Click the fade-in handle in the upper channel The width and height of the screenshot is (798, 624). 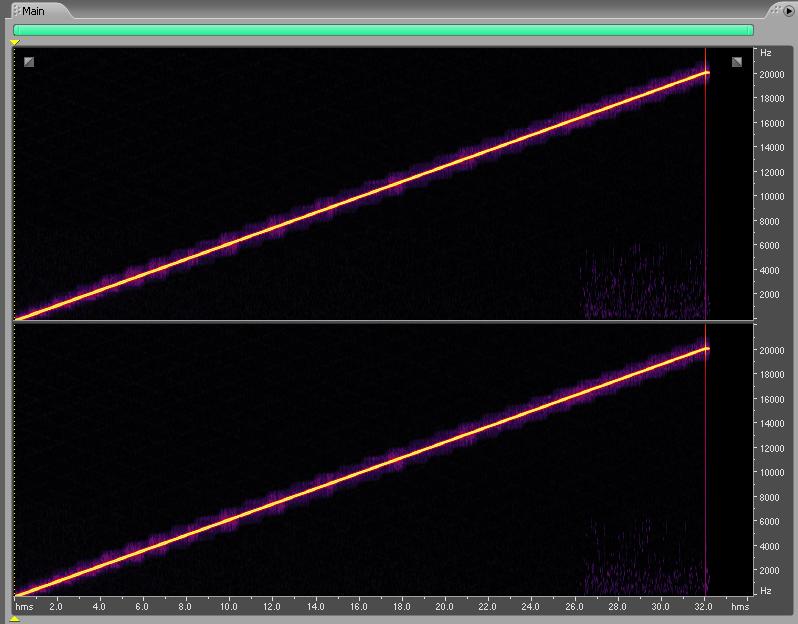tap(29, 62)
